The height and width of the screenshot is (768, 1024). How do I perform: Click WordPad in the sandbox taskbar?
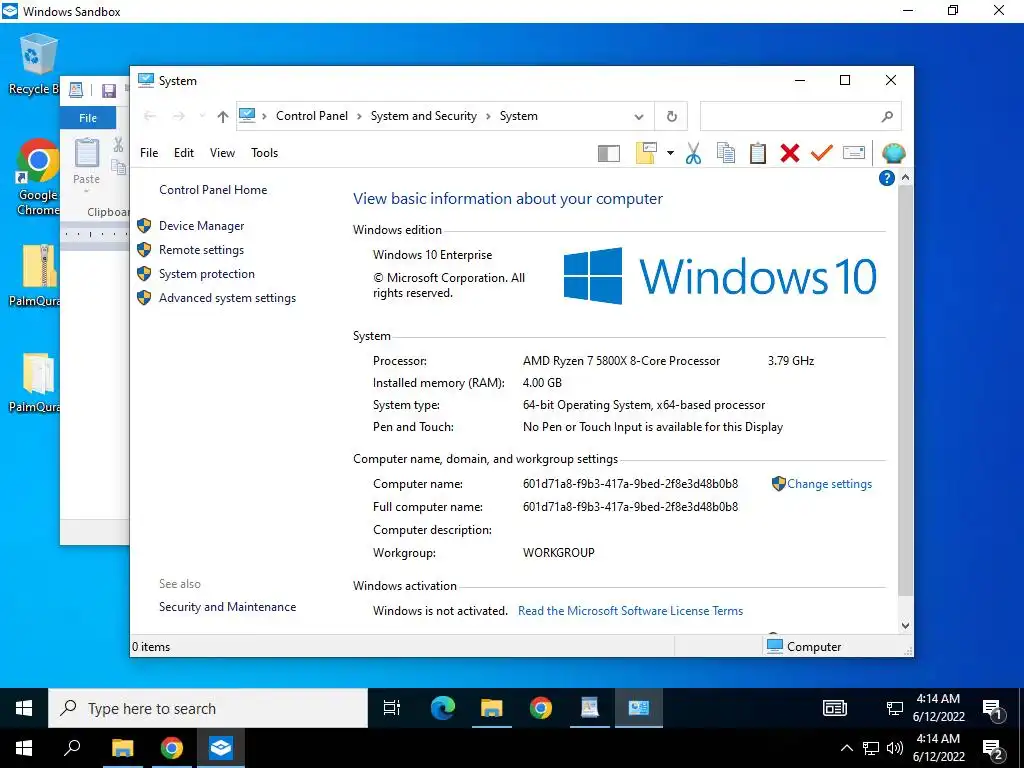click(x=590, y=709)
